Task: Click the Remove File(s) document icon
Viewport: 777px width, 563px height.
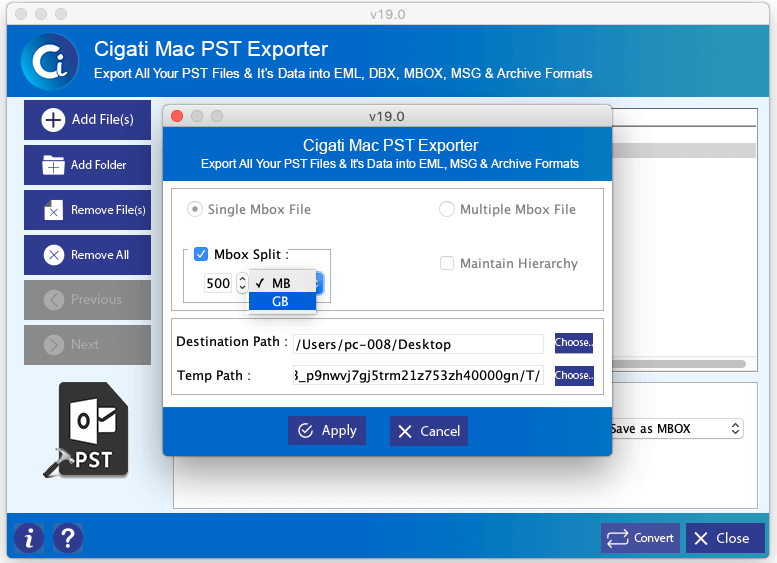Action: point(53,210)
